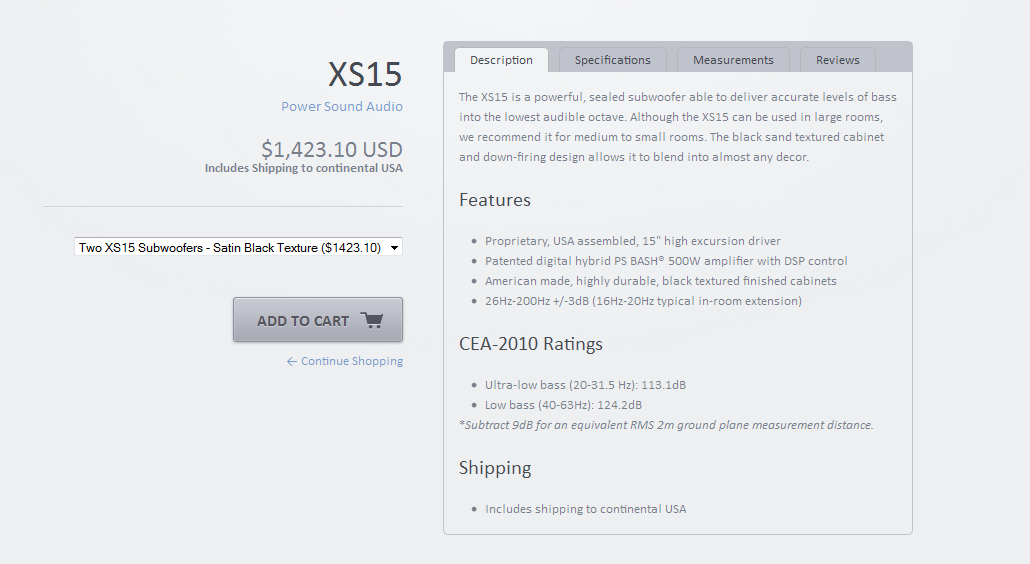Click the CEA-2010 Ratings heading
This screenshot has height=564, width=1030.
click(x=531, y=343)
